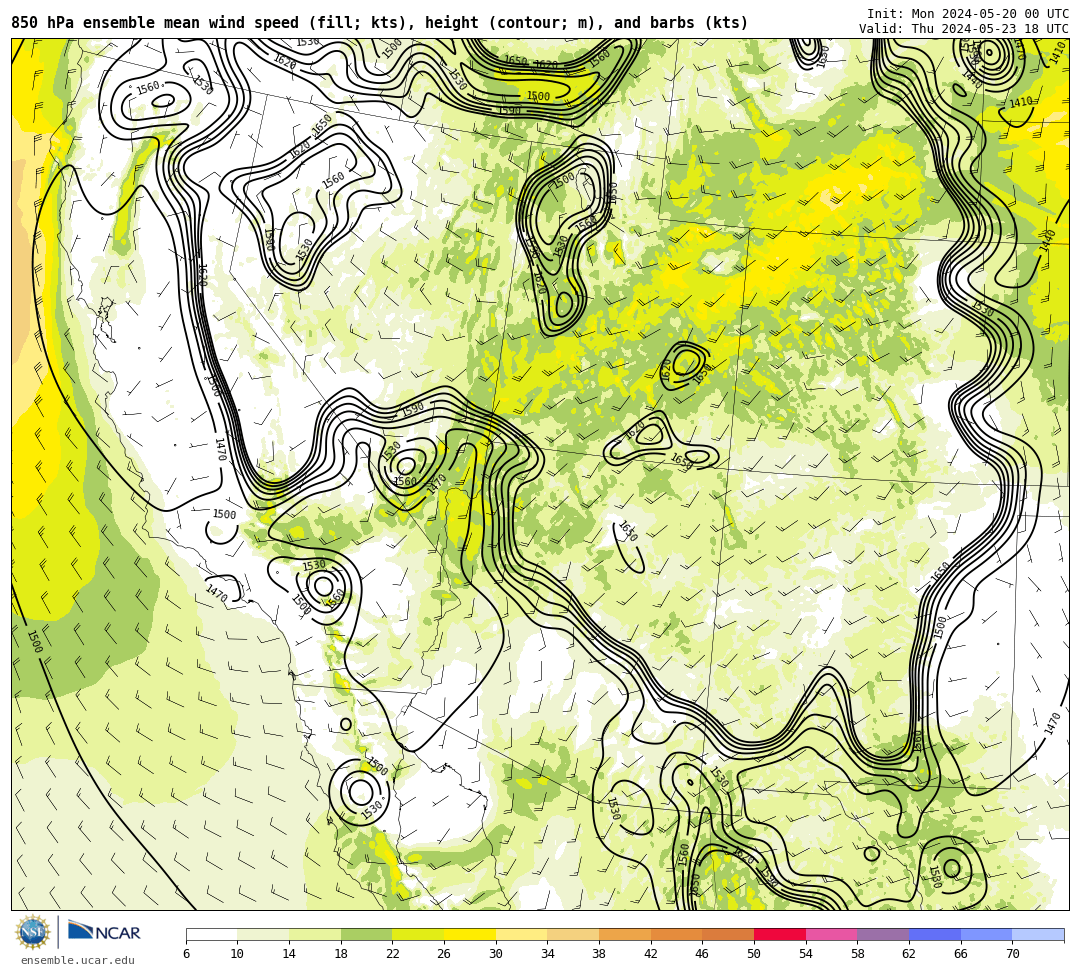Click colorbar tick label '38'
The height and width of the screenshot is (973, 1080).
[599, 954]
